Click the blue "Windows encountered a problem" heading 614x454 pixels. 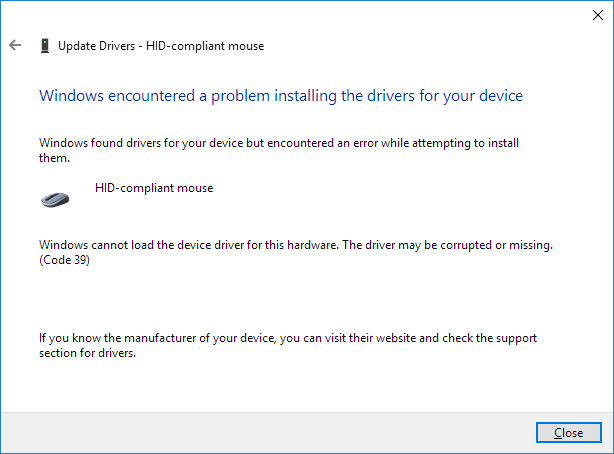281,96
